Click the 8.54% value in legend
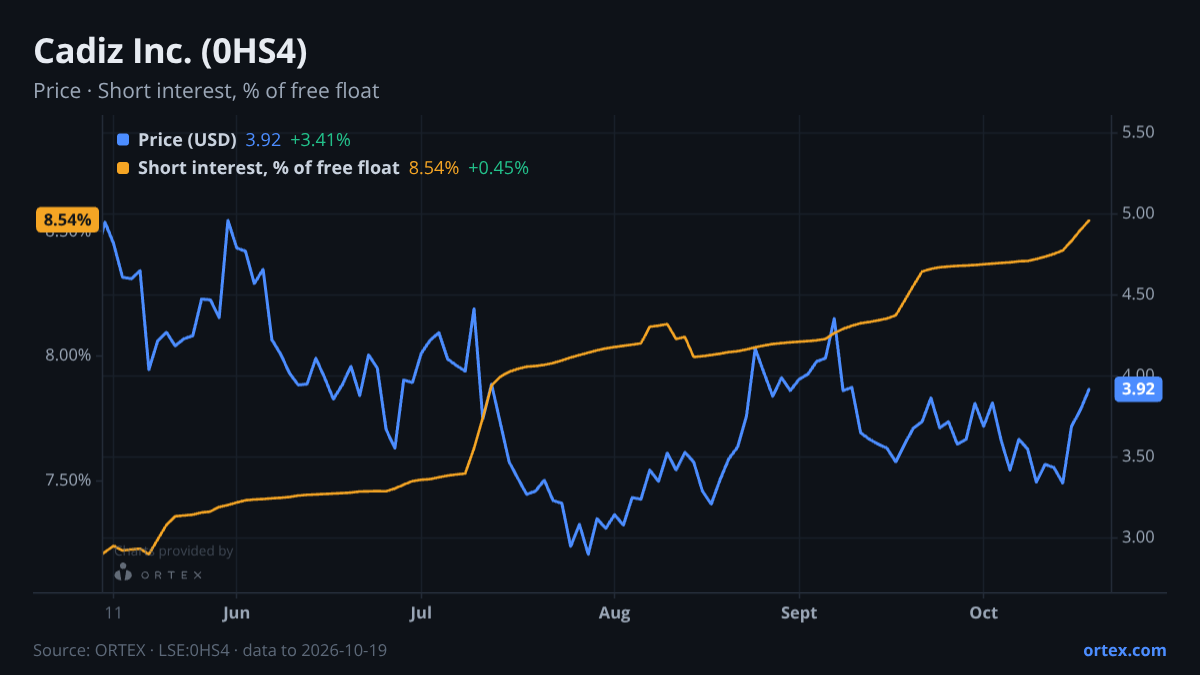This screenshot has width=1200, height=675. click(x=434, y=168)
